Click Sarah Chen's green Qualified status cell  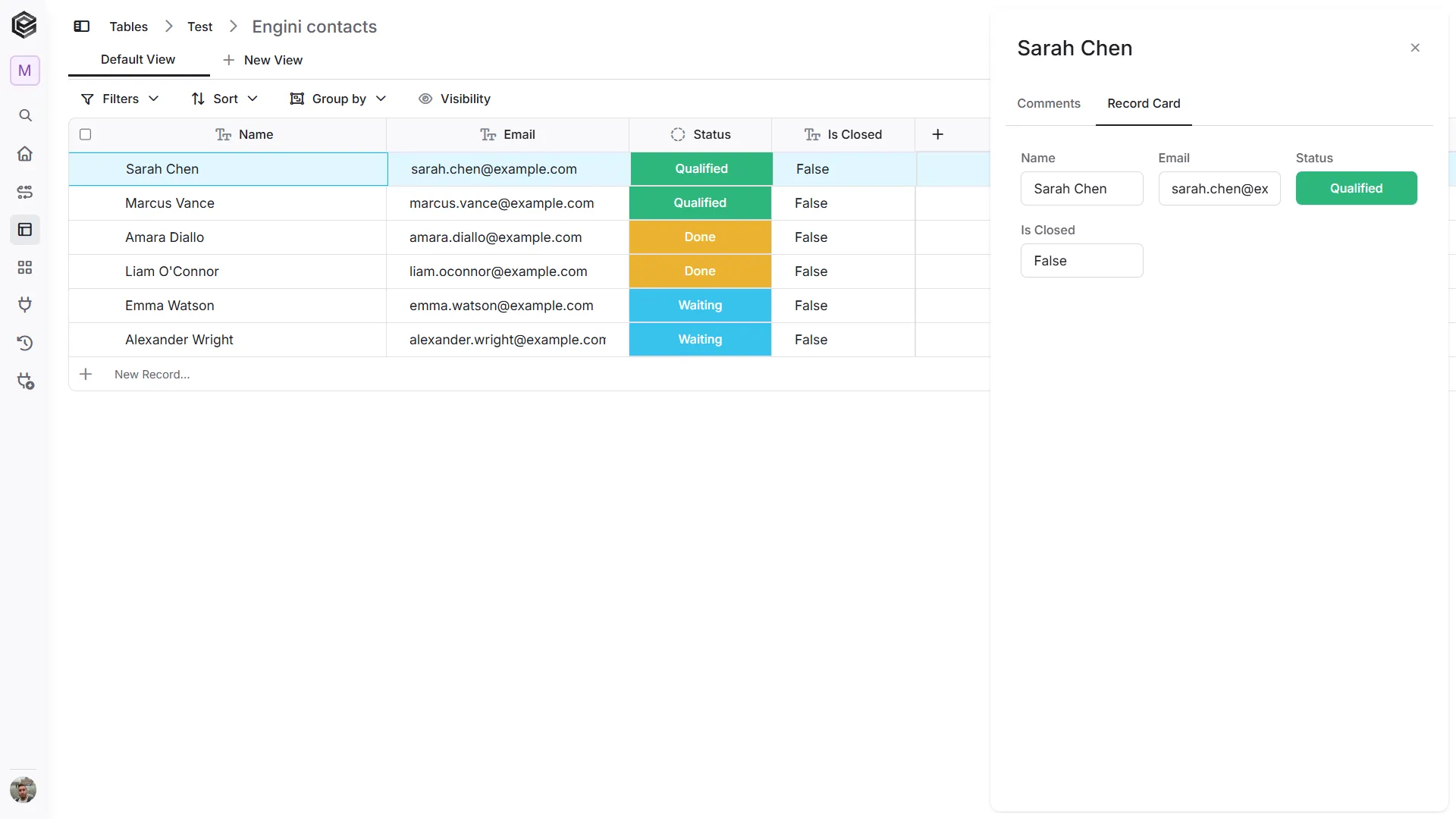click(x=701, y=169)
